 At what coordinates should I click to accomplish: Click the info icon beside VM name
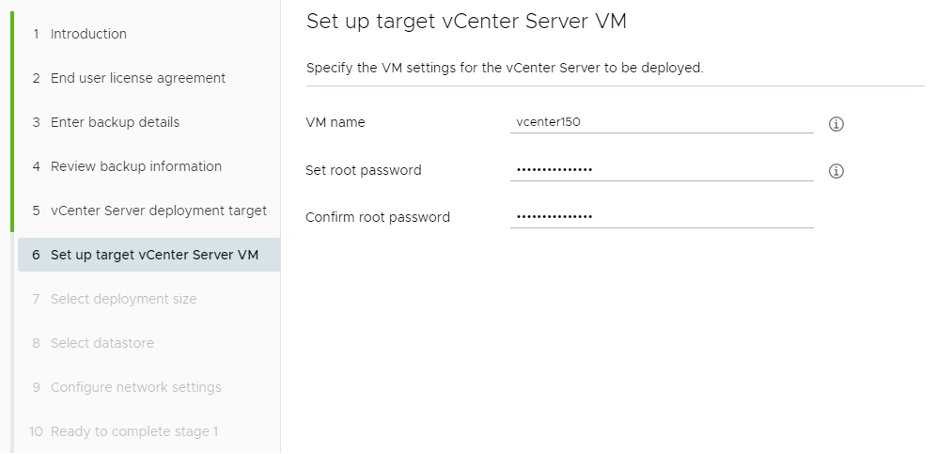(x=836, y=123)
